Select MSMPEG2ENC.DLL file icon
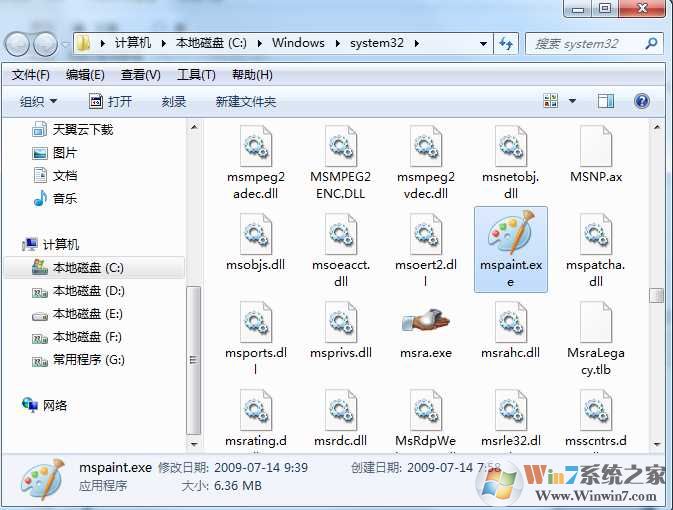Screen dimensions: 673x510 (341, 146)
